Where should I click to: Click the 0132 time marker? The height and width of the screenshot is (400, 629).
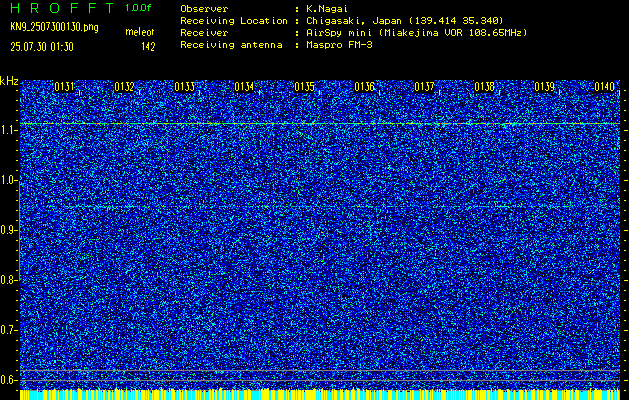pos(124,87)
